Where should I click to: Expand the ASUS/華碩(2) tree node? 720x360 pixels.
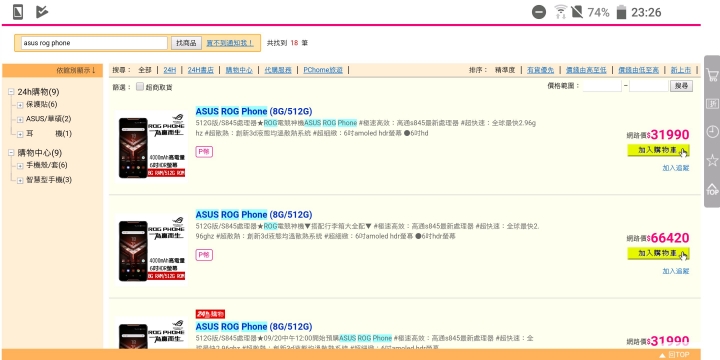click(x=20, y=120)
